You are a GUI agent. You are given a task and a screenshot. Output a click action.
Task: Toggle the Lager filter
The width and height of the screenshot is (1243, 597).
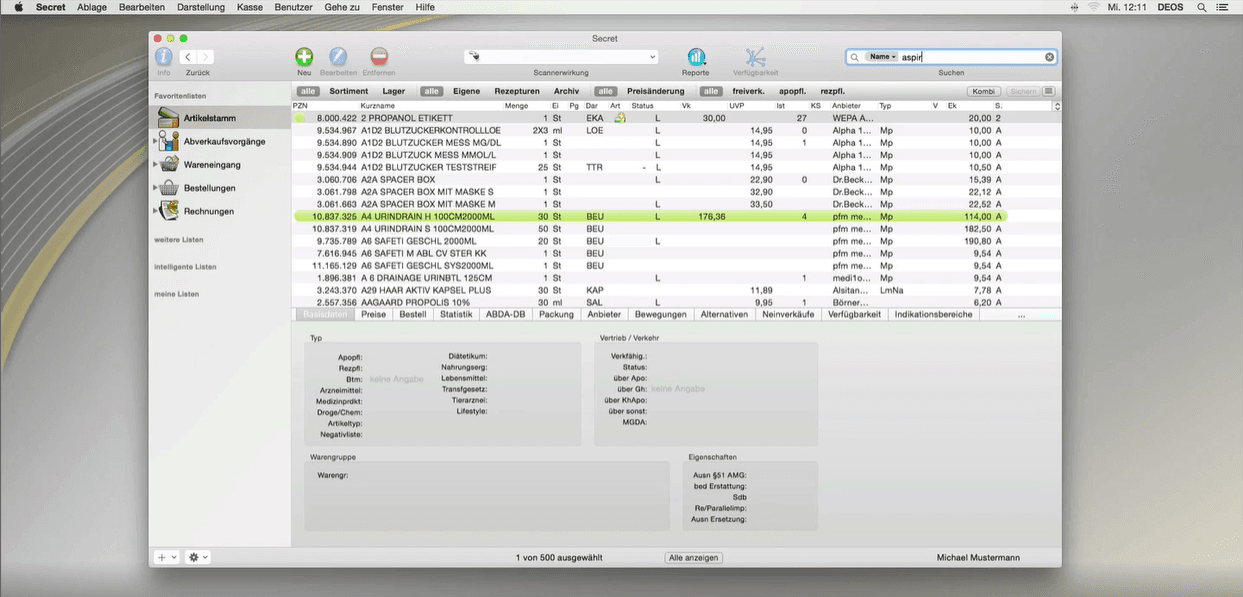pos(394,91)
